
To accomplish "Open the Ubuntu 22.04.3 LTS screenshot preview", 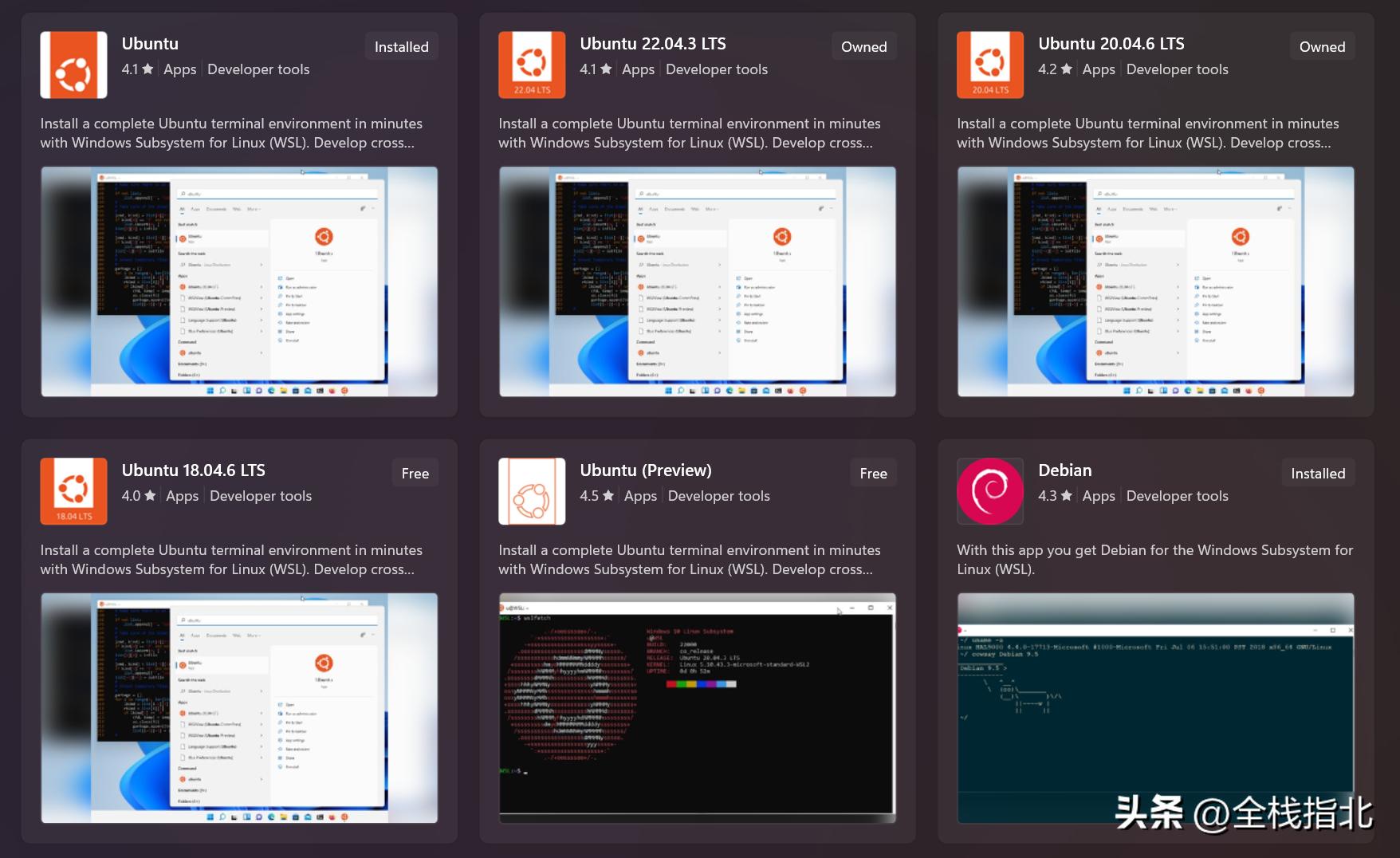I will pos(698,281).
